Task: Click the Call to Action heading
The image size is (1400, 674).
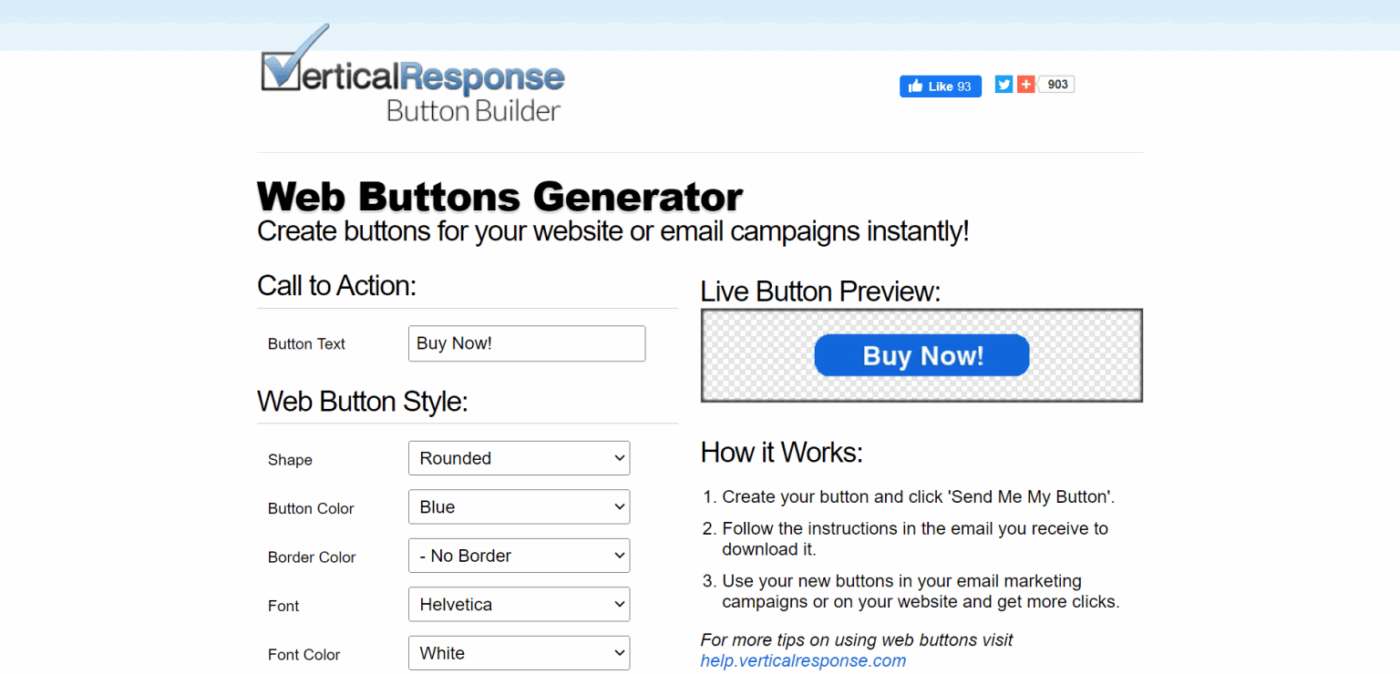Action: pos(336,286)
